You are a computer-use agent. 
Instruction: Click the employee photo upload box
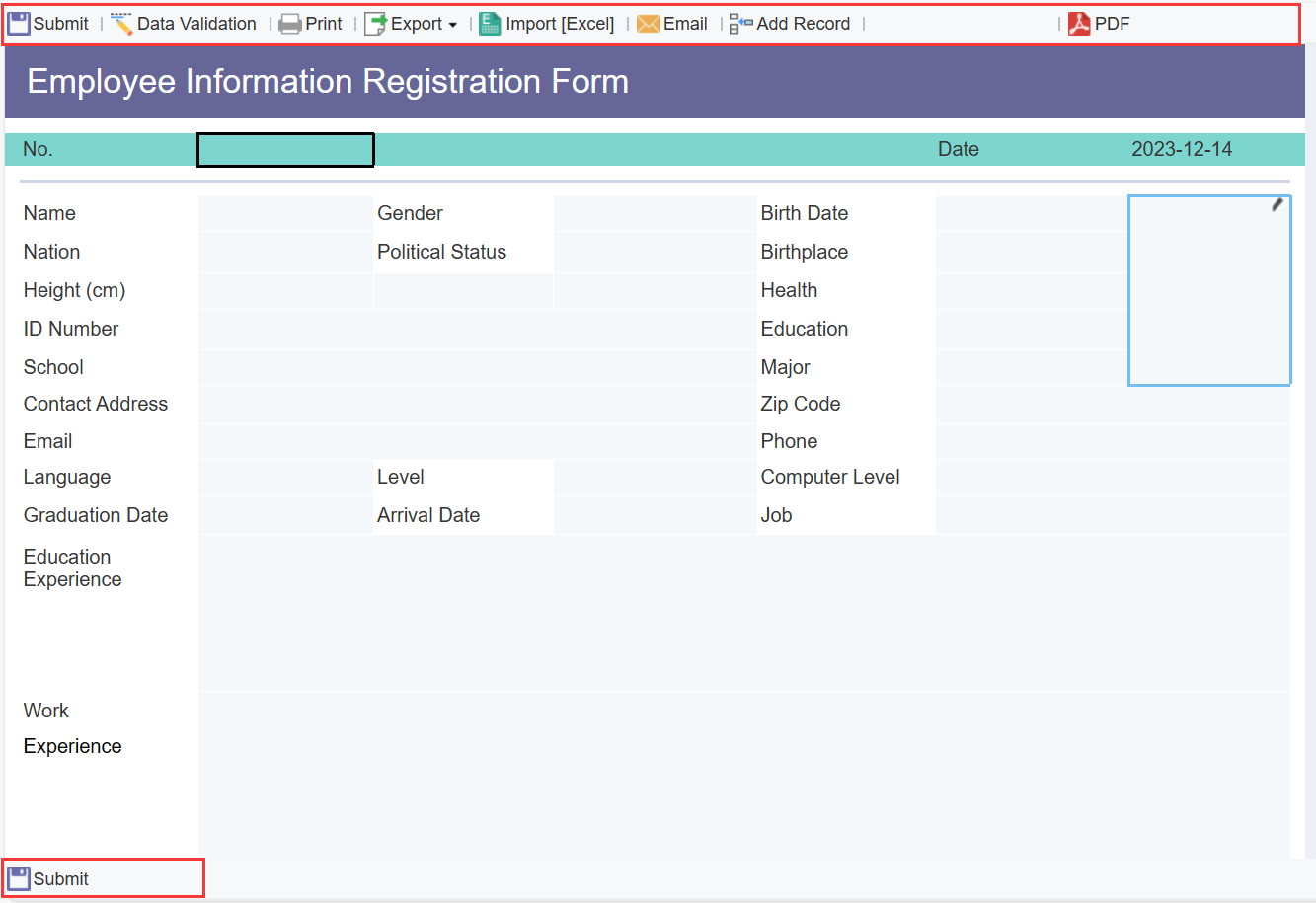pos(1209,290)
